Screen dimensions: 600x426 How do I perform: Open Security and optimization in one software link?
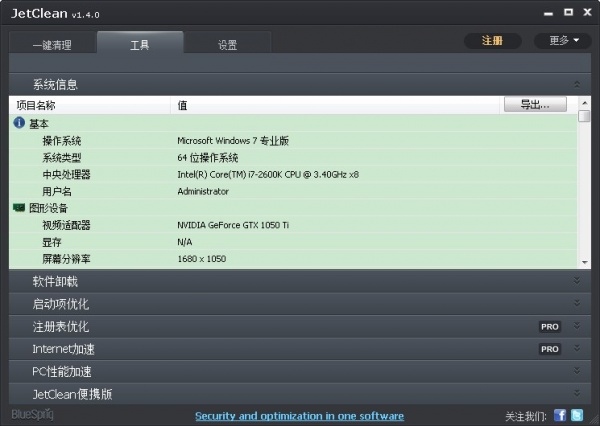point(299,415)
